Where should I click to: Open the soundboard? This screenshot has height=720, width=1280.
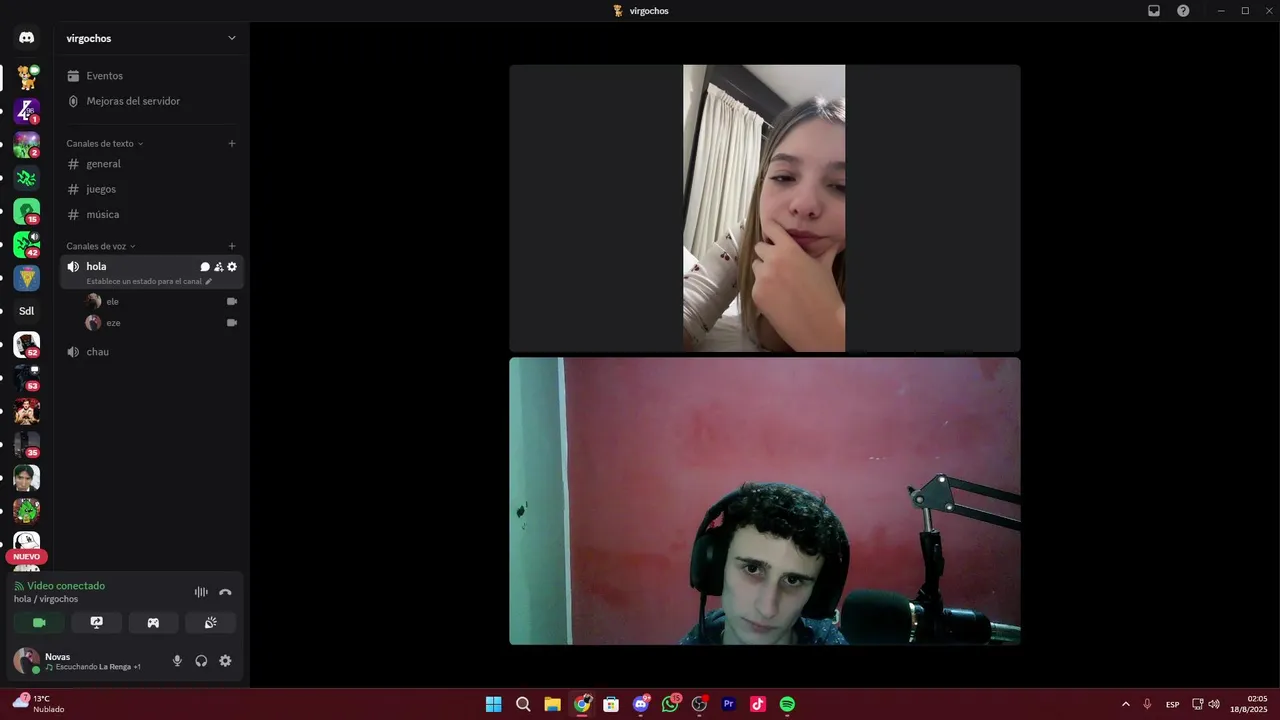[x=210, y=622]
